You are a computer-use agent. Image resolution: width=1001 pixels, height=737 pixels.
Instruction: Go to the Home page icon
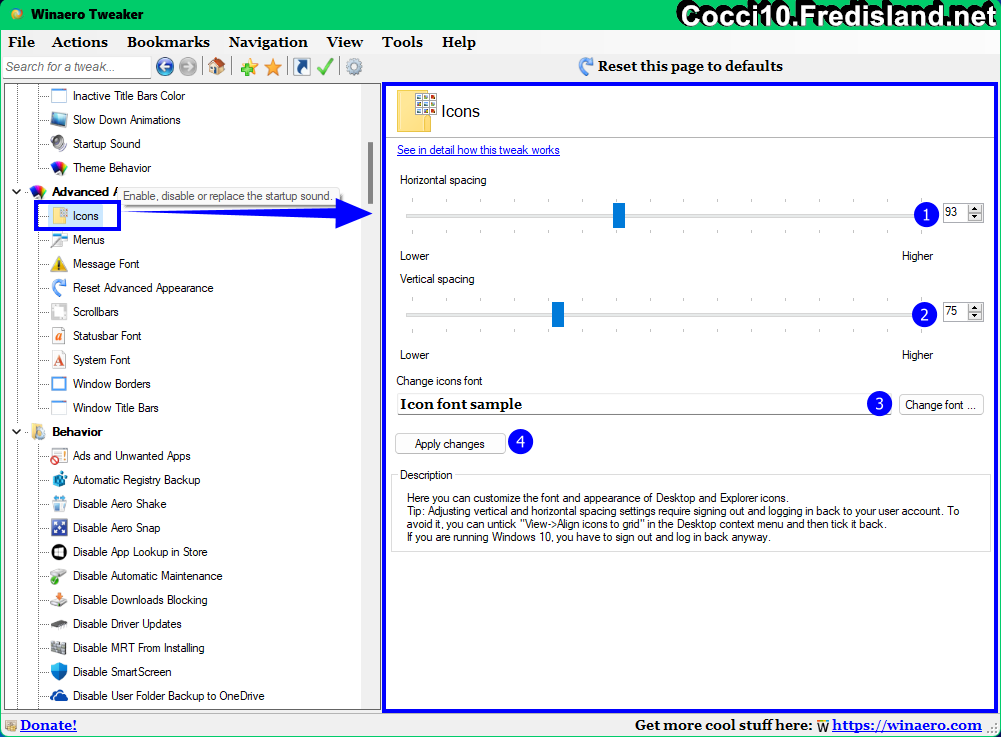(x=217, y=66)
